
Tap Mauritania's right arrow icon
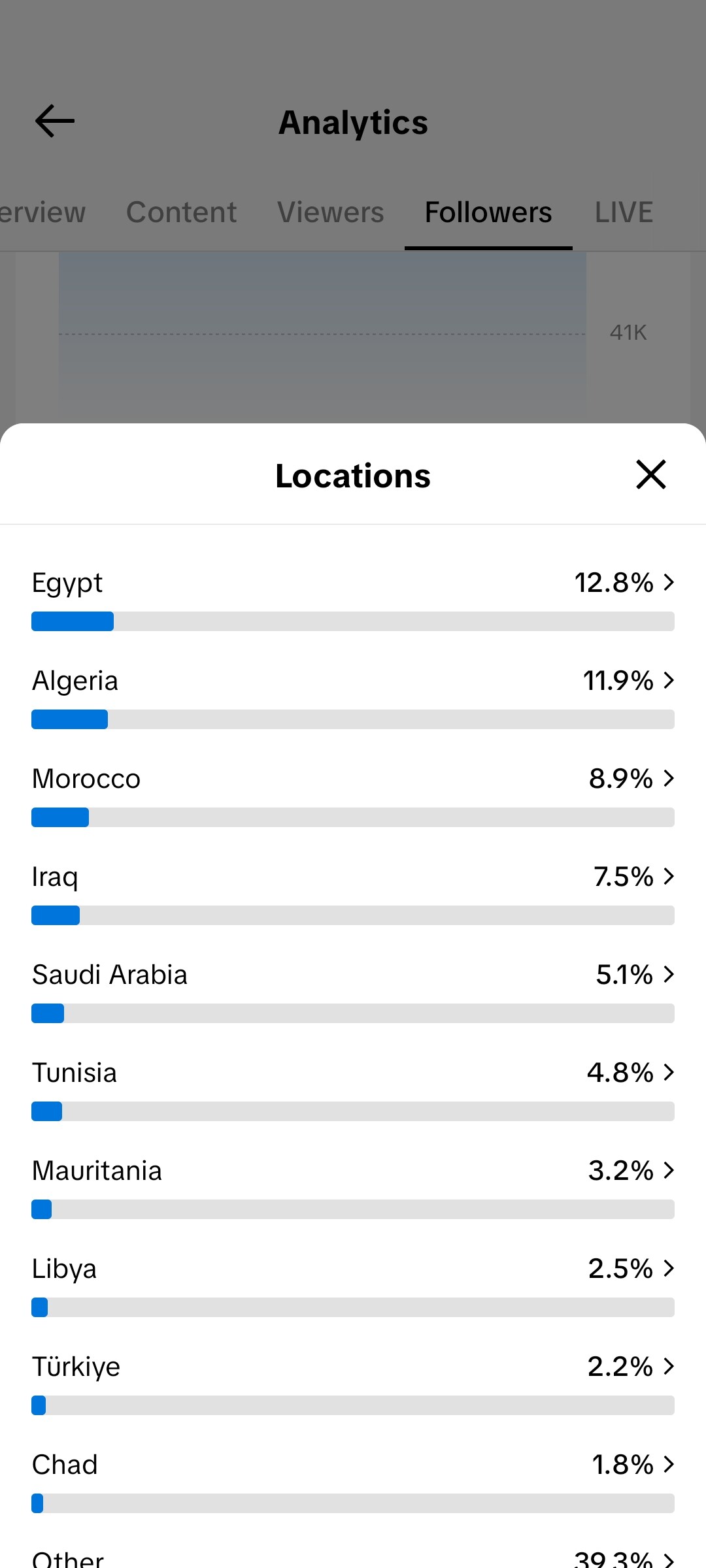[x=668, y=1170]
